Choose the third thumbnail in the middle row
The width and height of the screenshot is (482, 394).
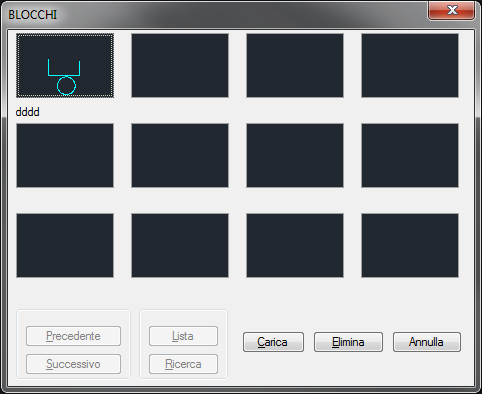coord(295,155)
